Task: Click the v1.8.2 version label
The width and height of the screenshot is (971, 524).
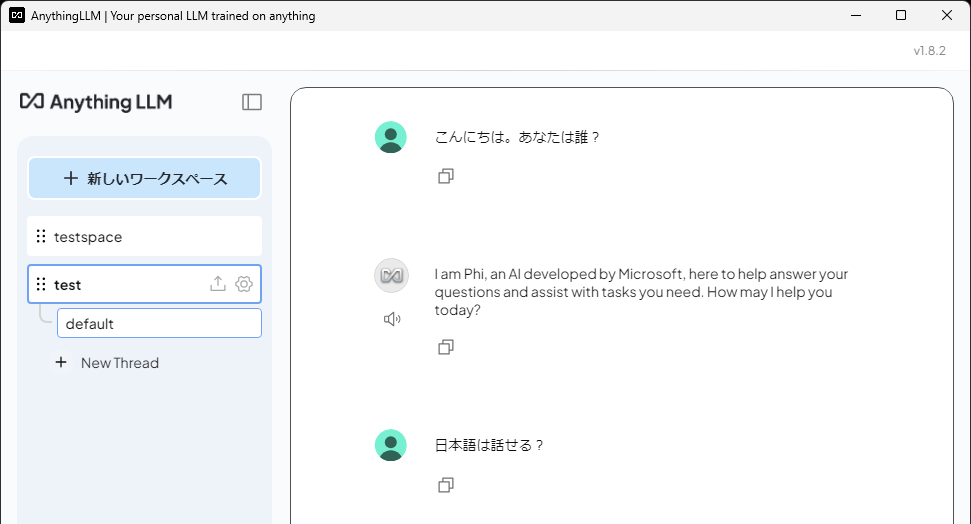Action: tap(929, 51)
